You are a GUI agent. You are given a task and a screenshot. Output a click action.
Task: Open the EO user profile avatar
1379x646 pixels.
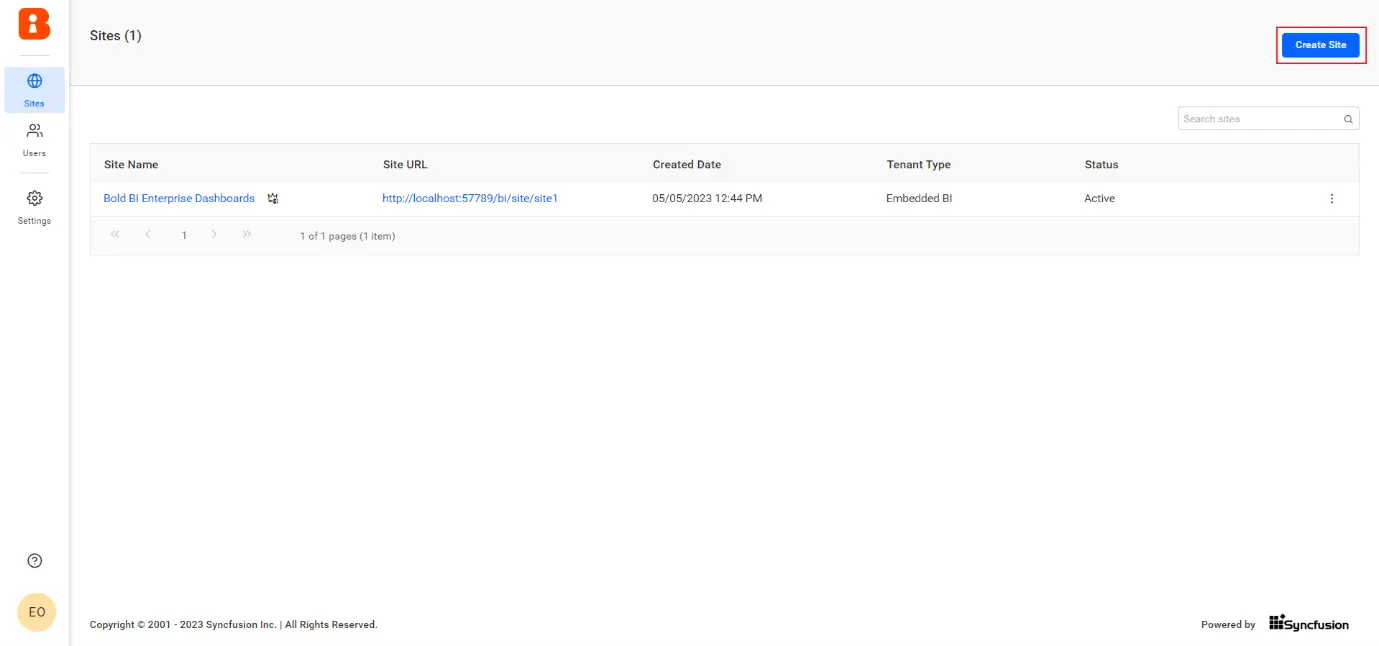[x=37, y=612]
